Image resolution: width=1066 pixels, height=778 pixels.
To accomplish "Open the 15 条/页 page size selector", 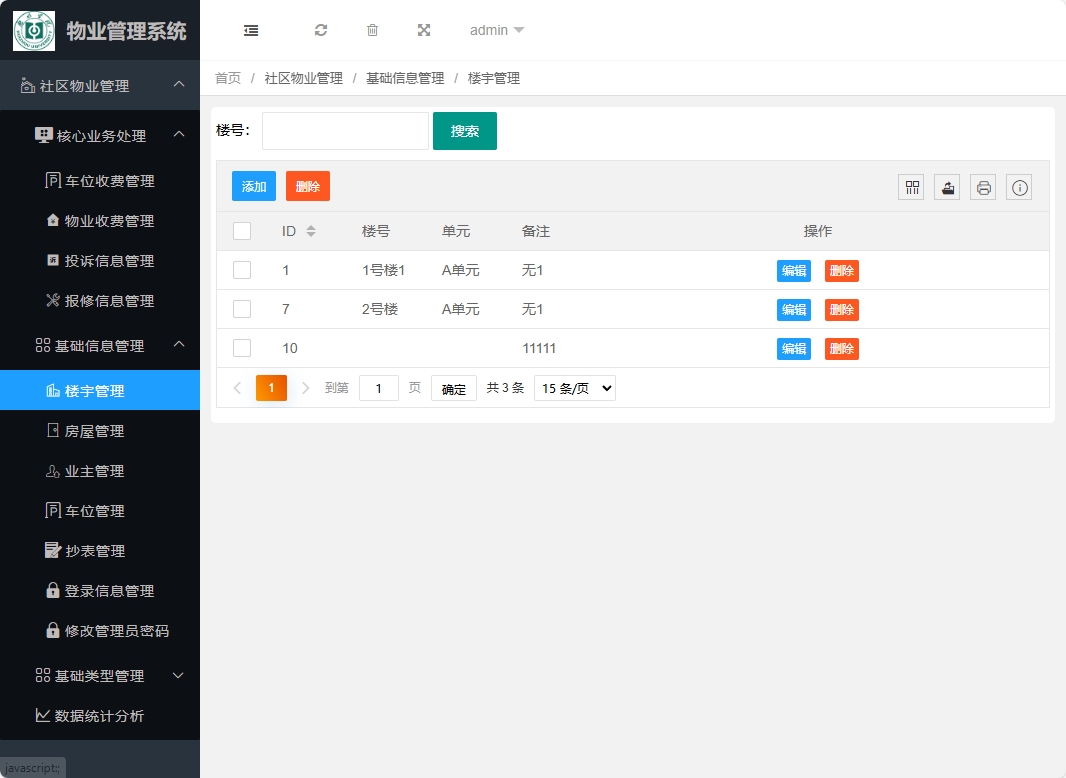I will pyautogui.click(x=574, y=388).
